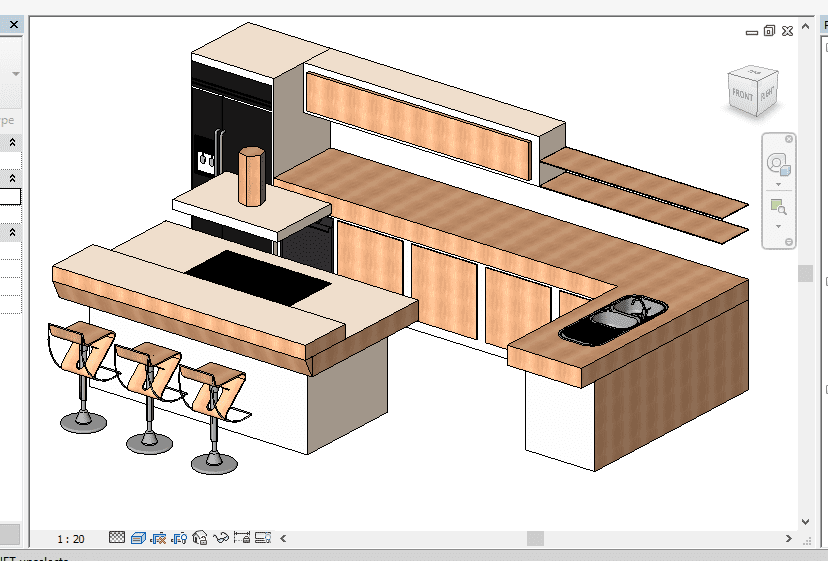
Task: Open the Visual Style box icon
Action: pos(138,538)
